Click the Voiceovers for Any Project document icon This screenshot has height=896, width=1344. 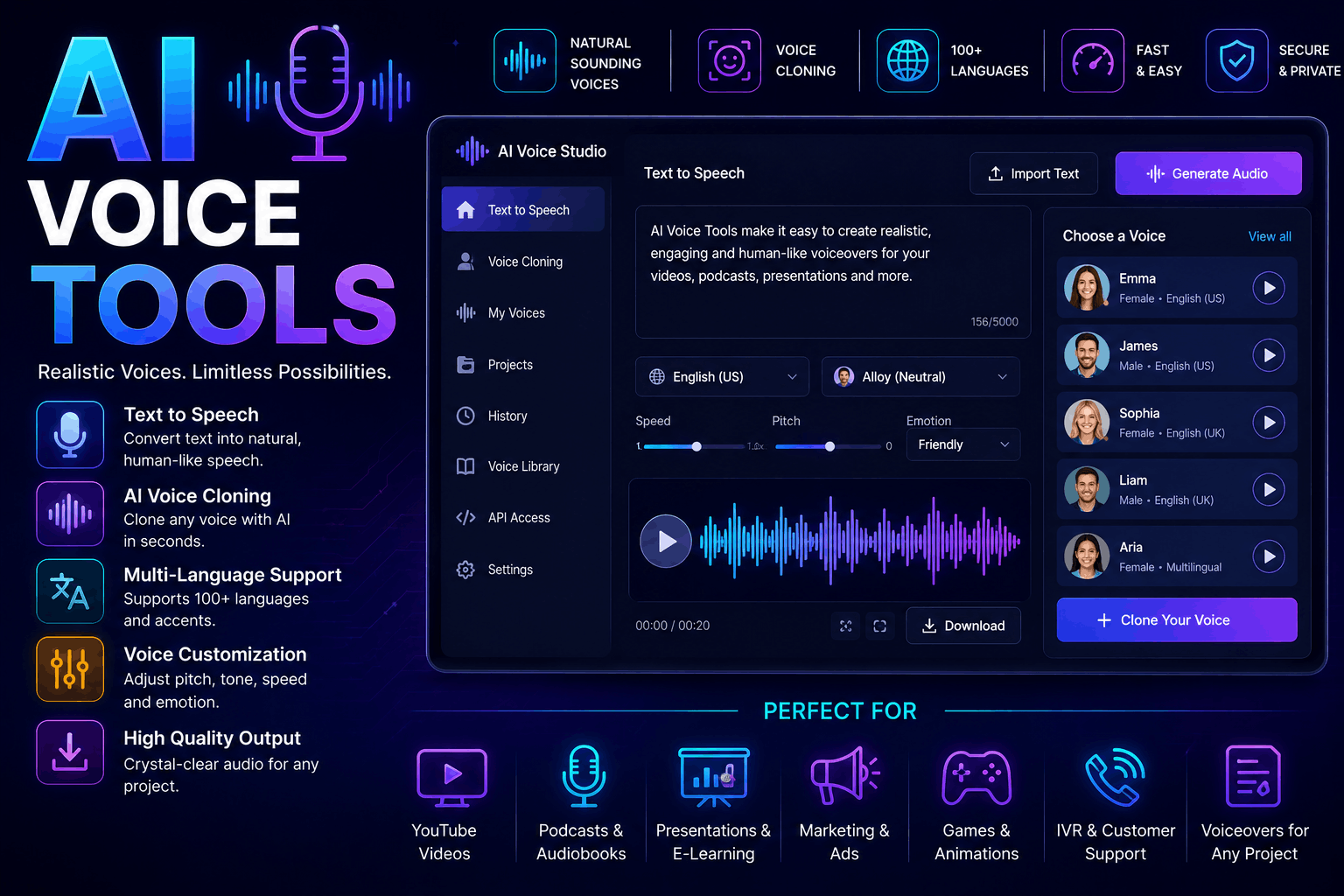[x=1253, y=775]
